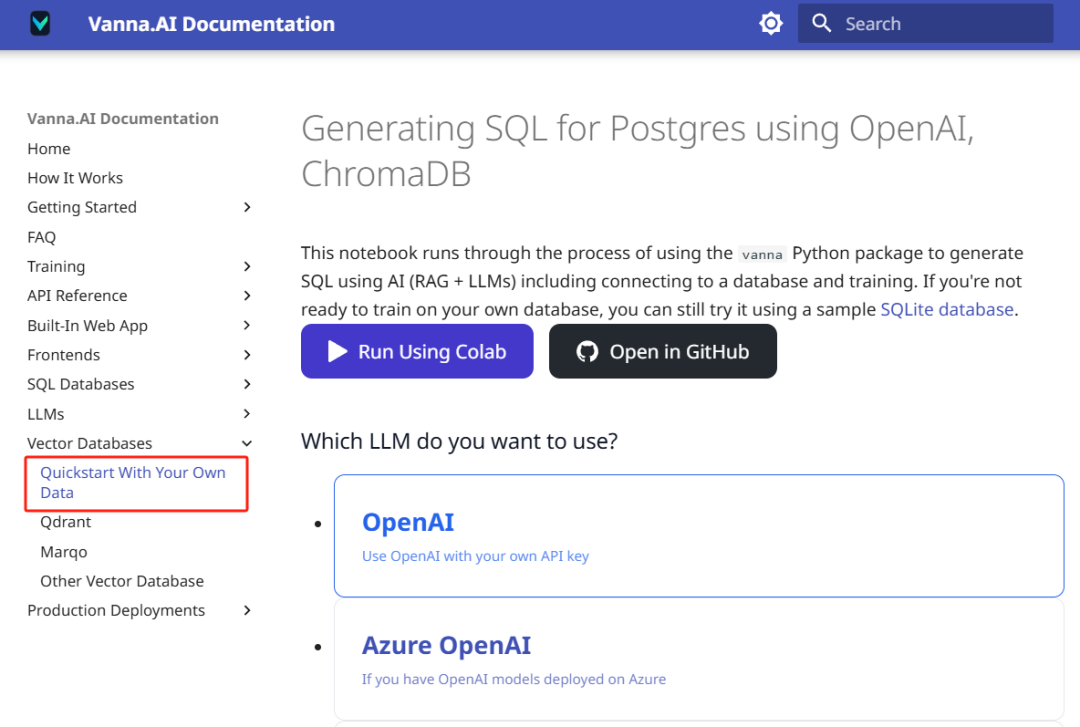Open the Marqo sidebar page
This screenshot has width=1080, height=727.
click(64, 552)
